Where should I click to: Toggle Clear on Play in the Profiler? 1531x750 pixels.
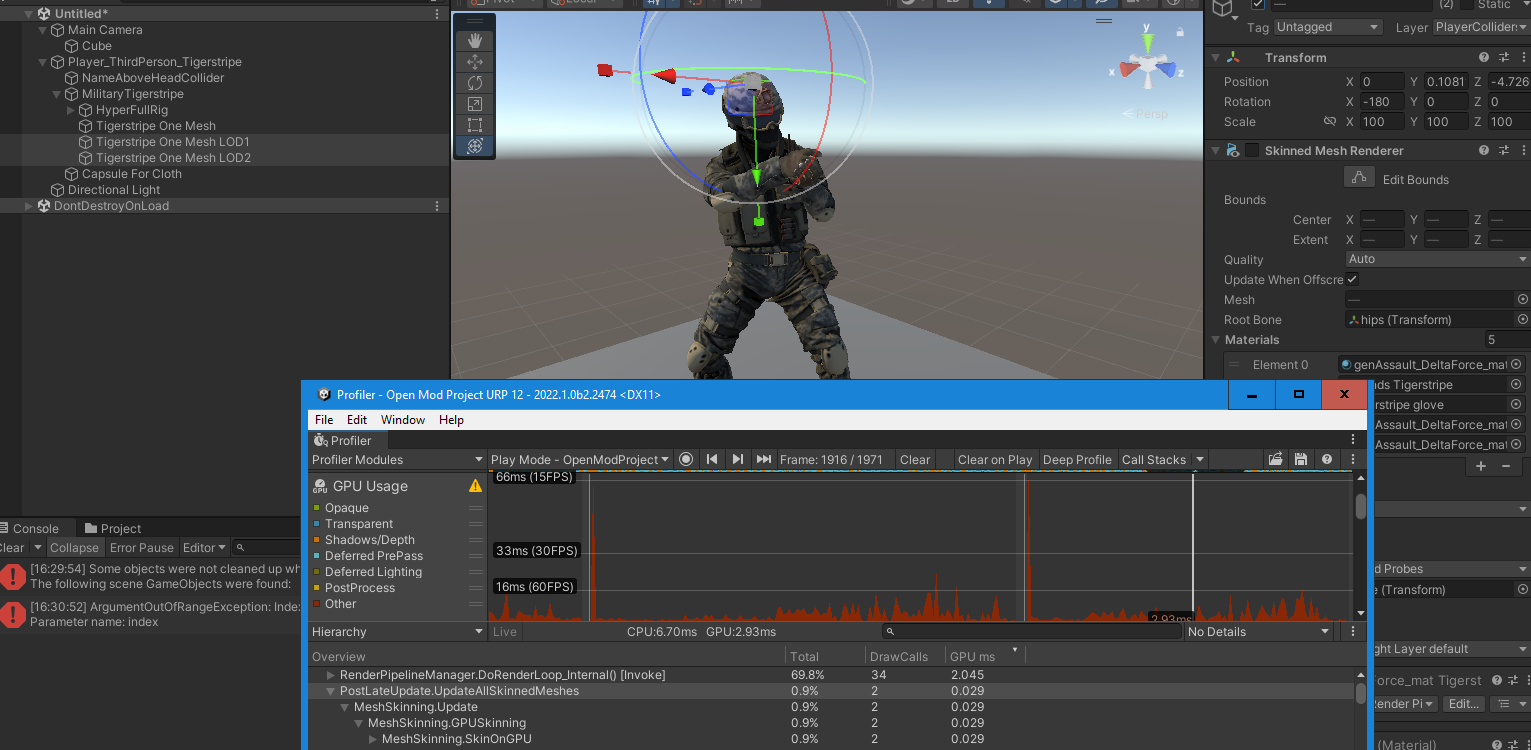pyautogui.click(x=994, y=459)
